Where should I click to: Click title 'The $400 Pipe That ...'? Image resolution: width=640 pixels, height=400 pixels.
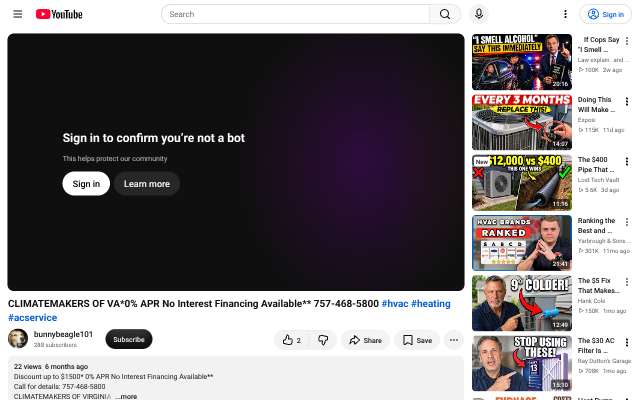596,164
